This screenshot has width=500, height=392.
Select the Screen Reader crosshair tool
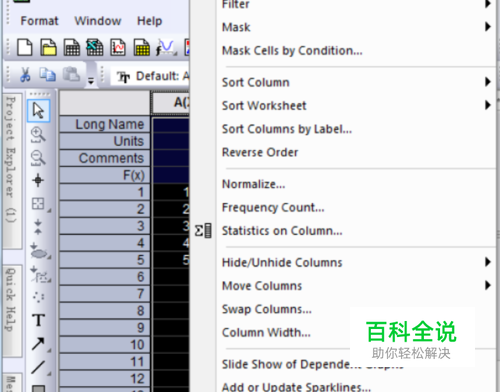click(38, 180)
